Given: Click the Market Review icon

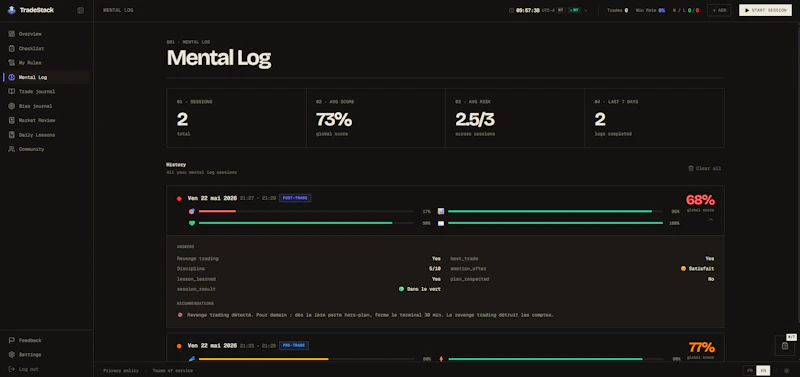Looking at the screenshot, I should coord(12,120).
